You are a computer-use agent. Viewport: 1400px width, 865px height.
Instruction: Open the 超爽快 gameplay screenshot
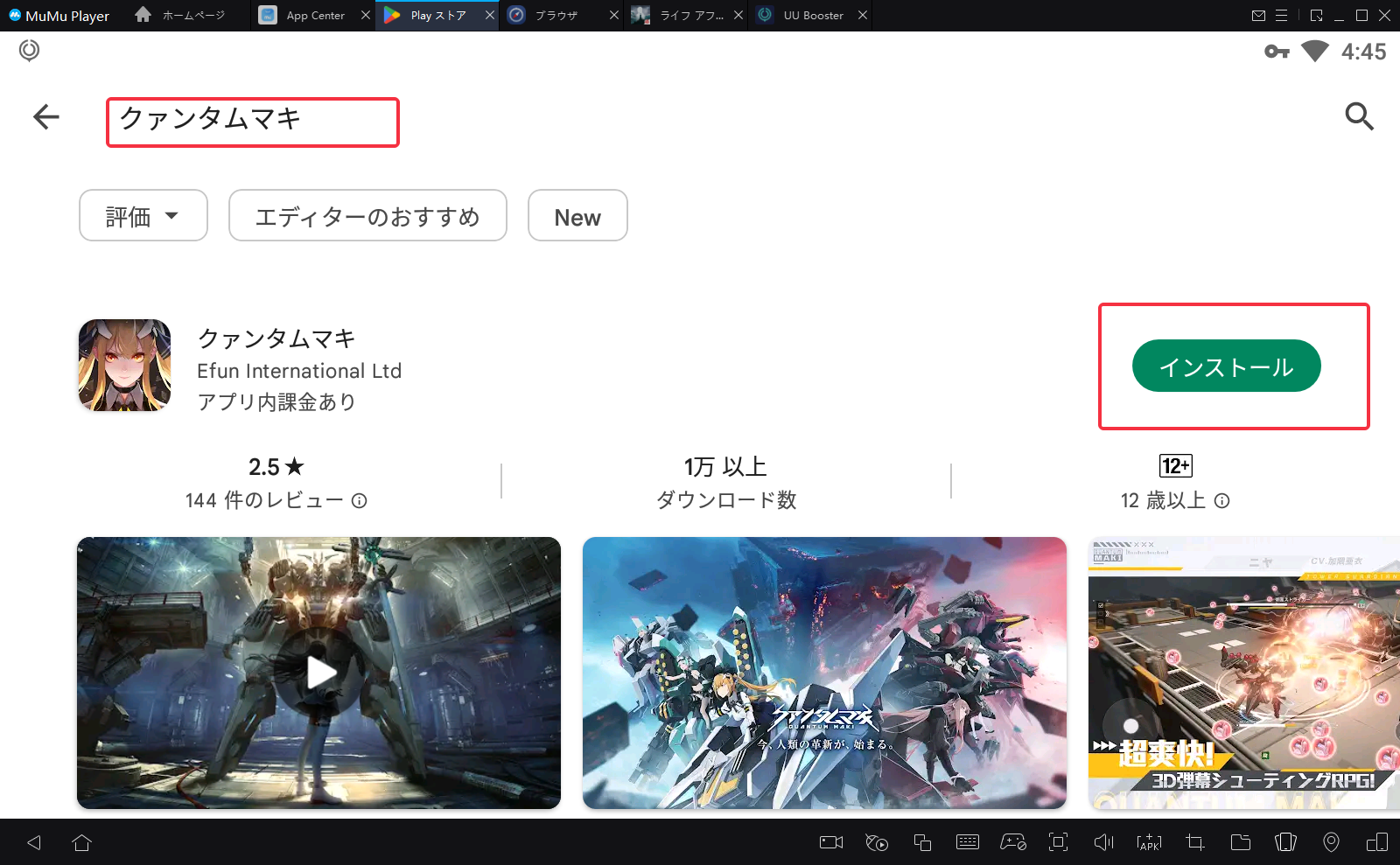(1244, 673)
